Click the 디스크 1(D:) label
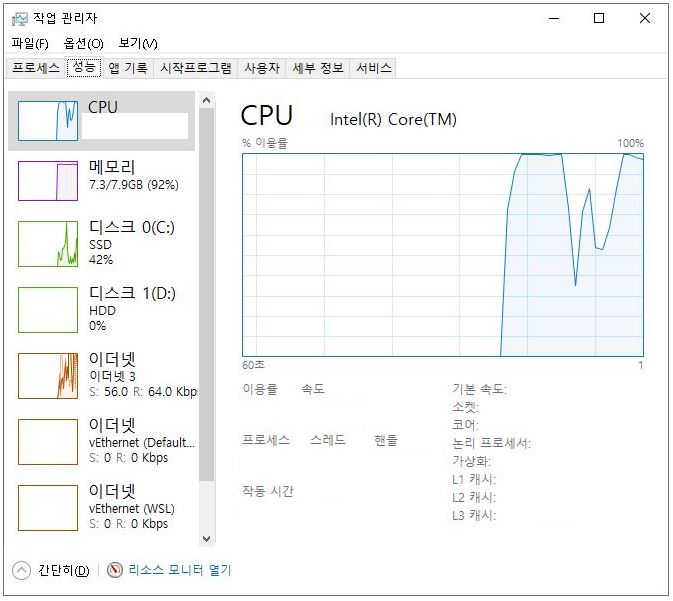Screen dimensions: 673x601 click(x=132, y=293)
